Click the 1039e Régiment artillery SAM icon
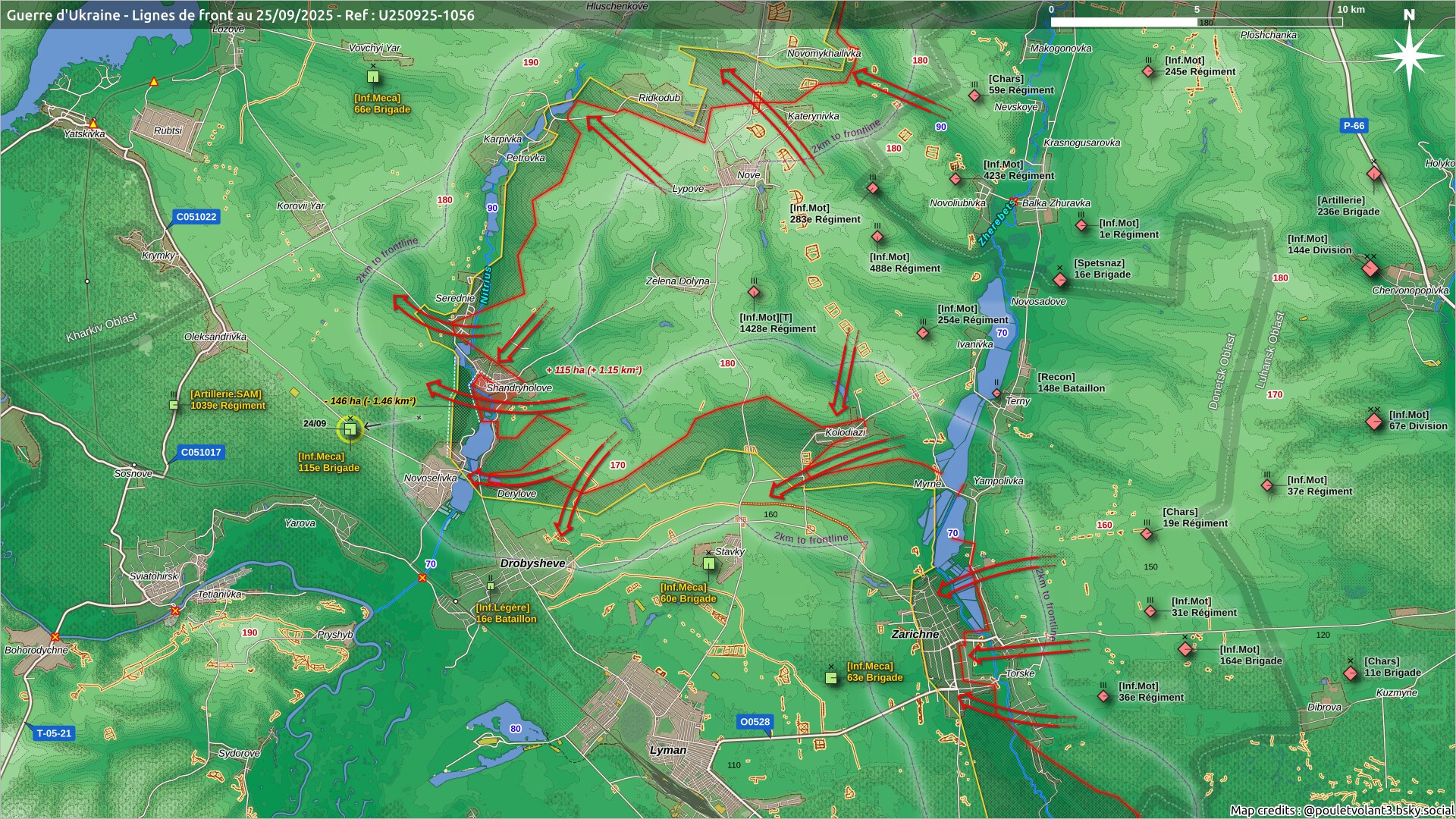 174,405
